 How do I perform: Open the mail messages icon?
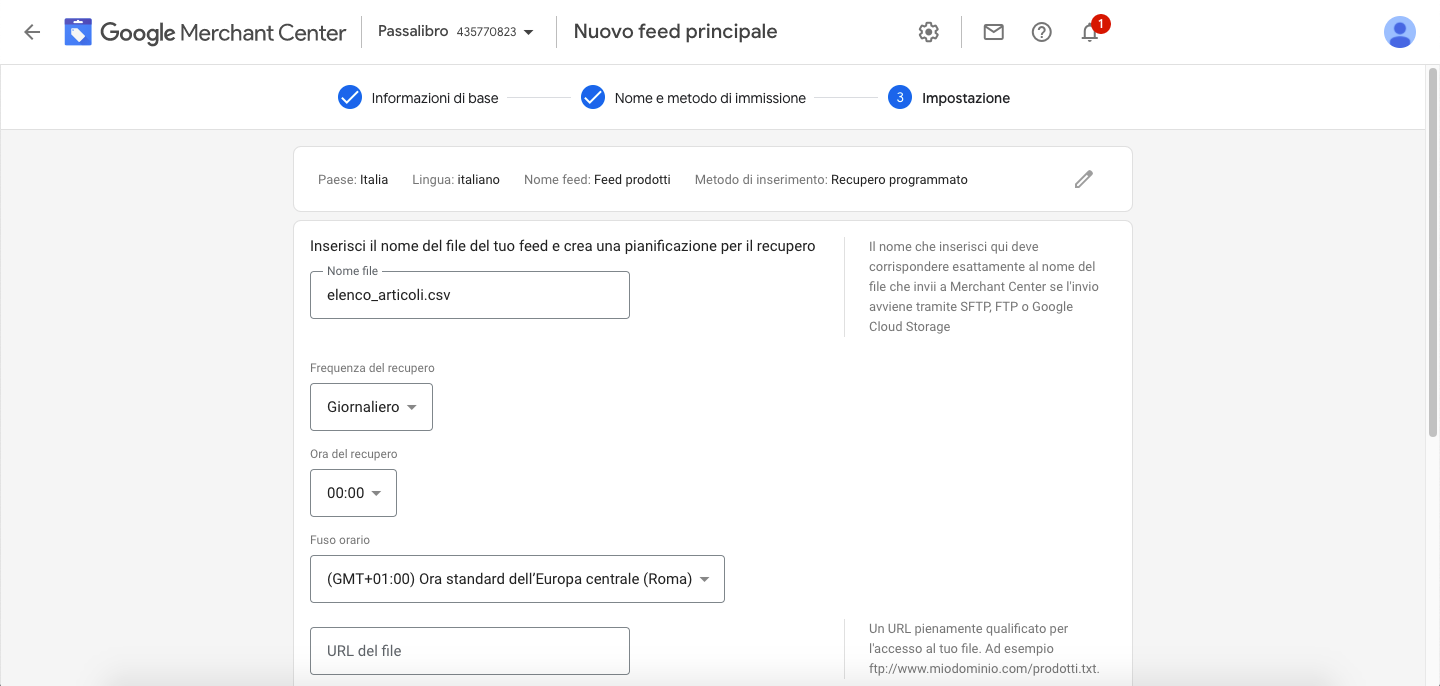coord(993,32)
